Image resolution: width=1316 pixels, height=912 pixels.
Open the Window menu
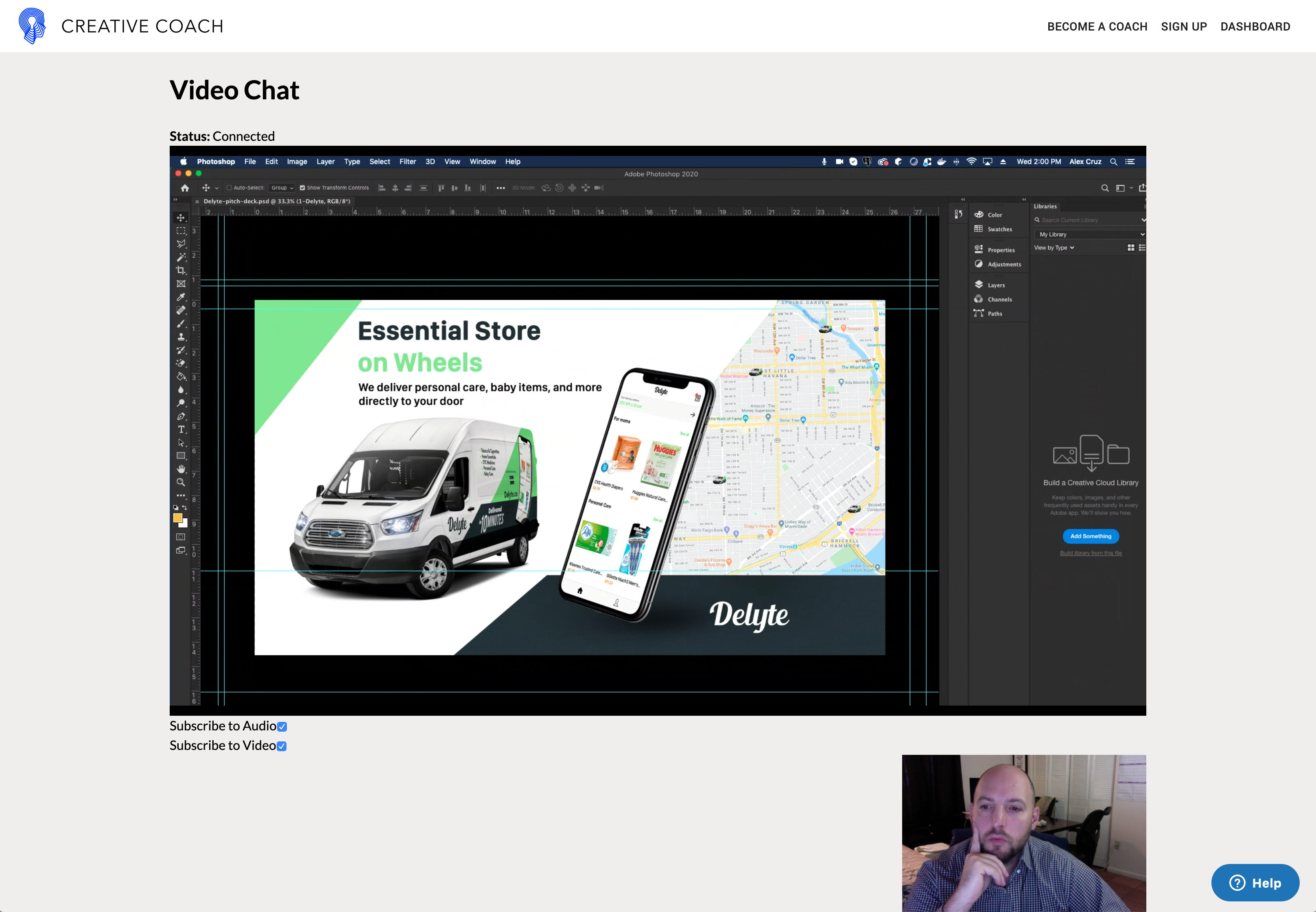pyautogui.click(x=483, y=162)
